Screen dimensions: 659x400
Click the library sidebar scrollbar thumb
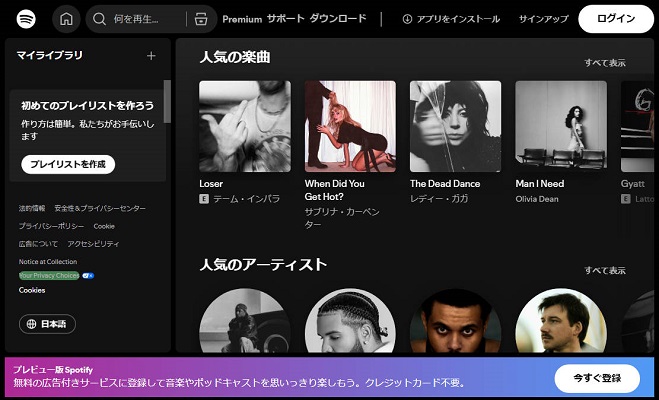167,101
